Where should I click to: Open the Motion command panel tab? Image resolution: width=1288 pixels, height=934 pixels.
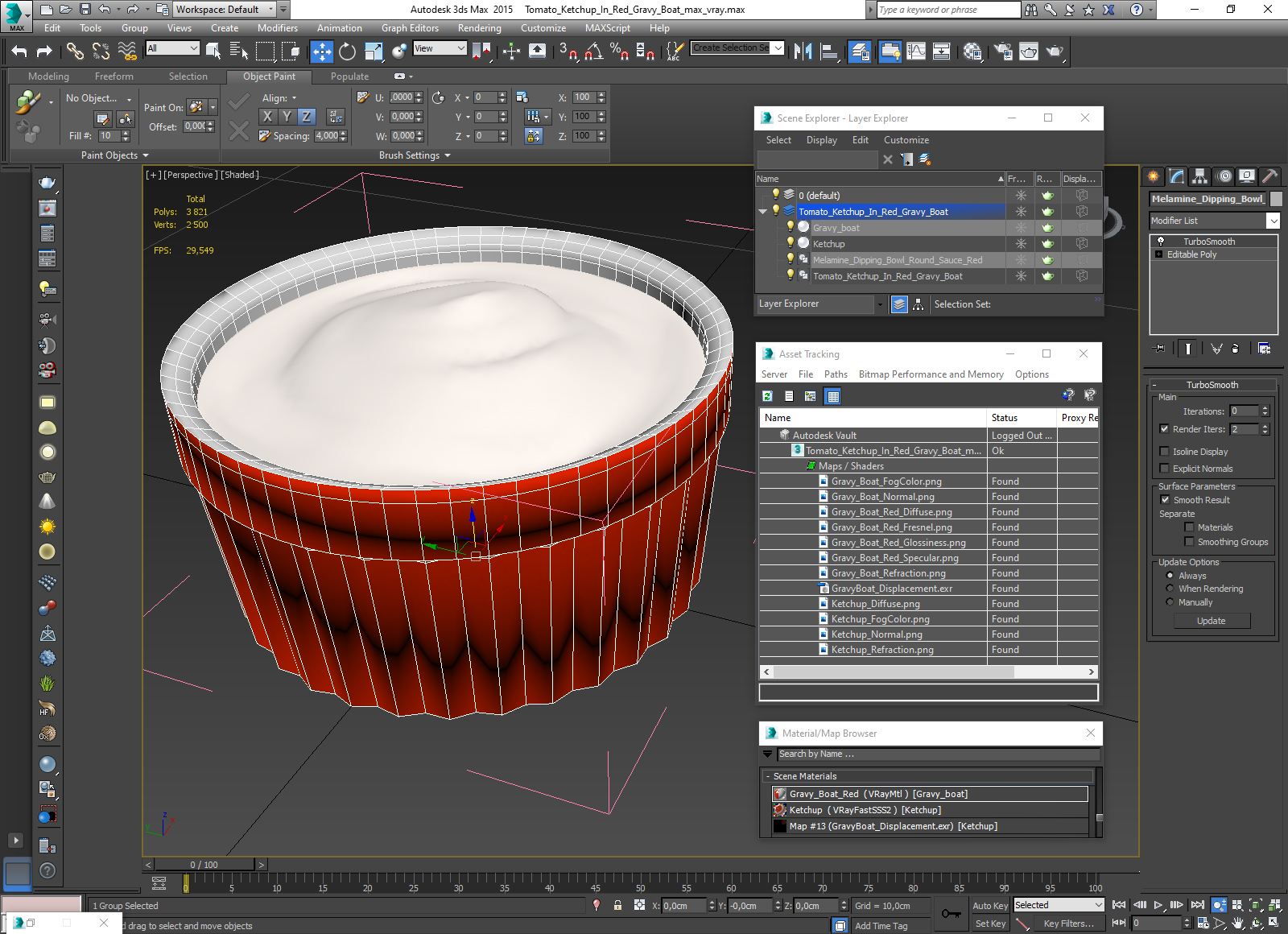1224,176
